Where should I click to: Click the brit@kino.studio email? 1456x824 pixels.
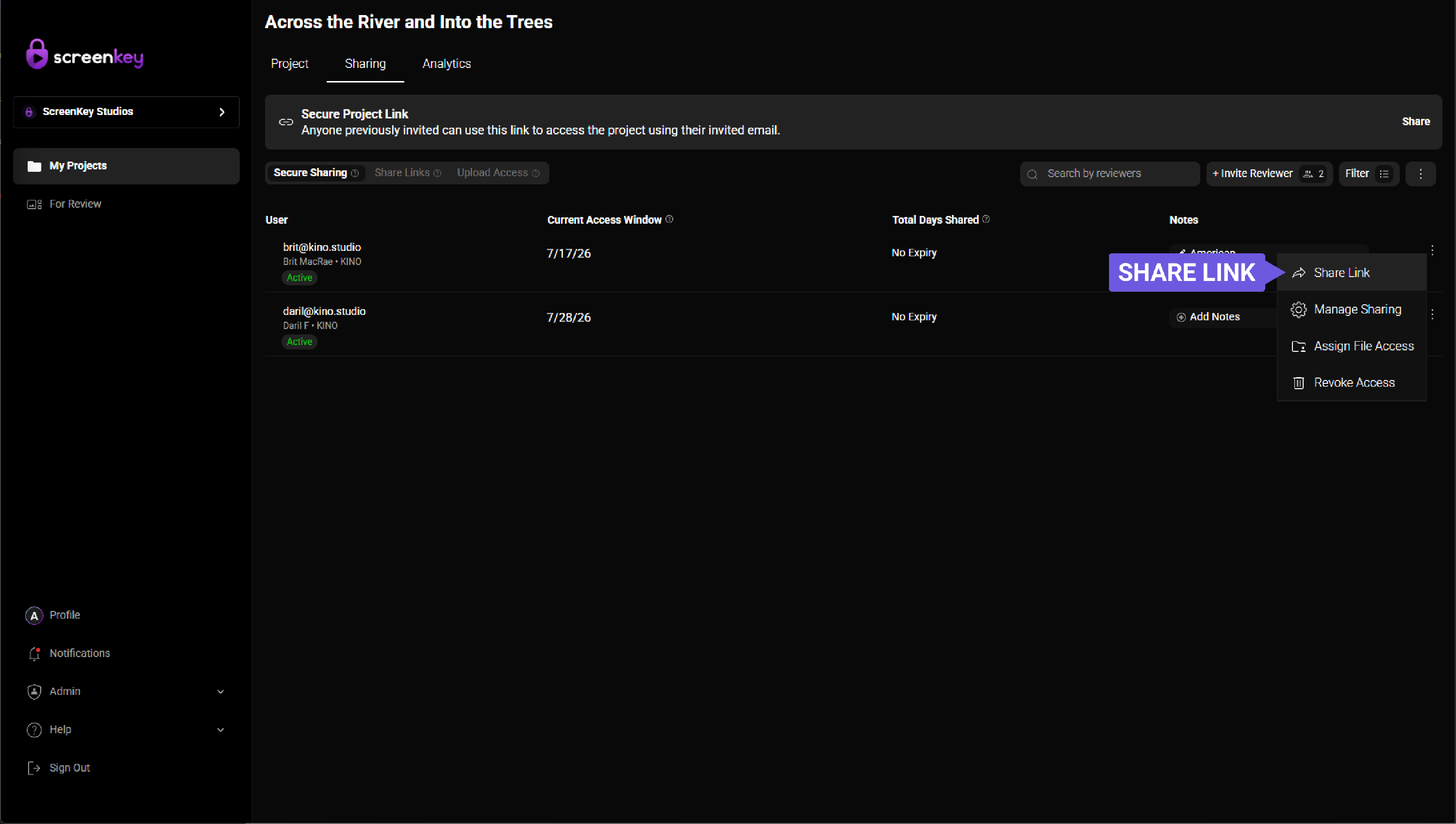pos(322,247)
